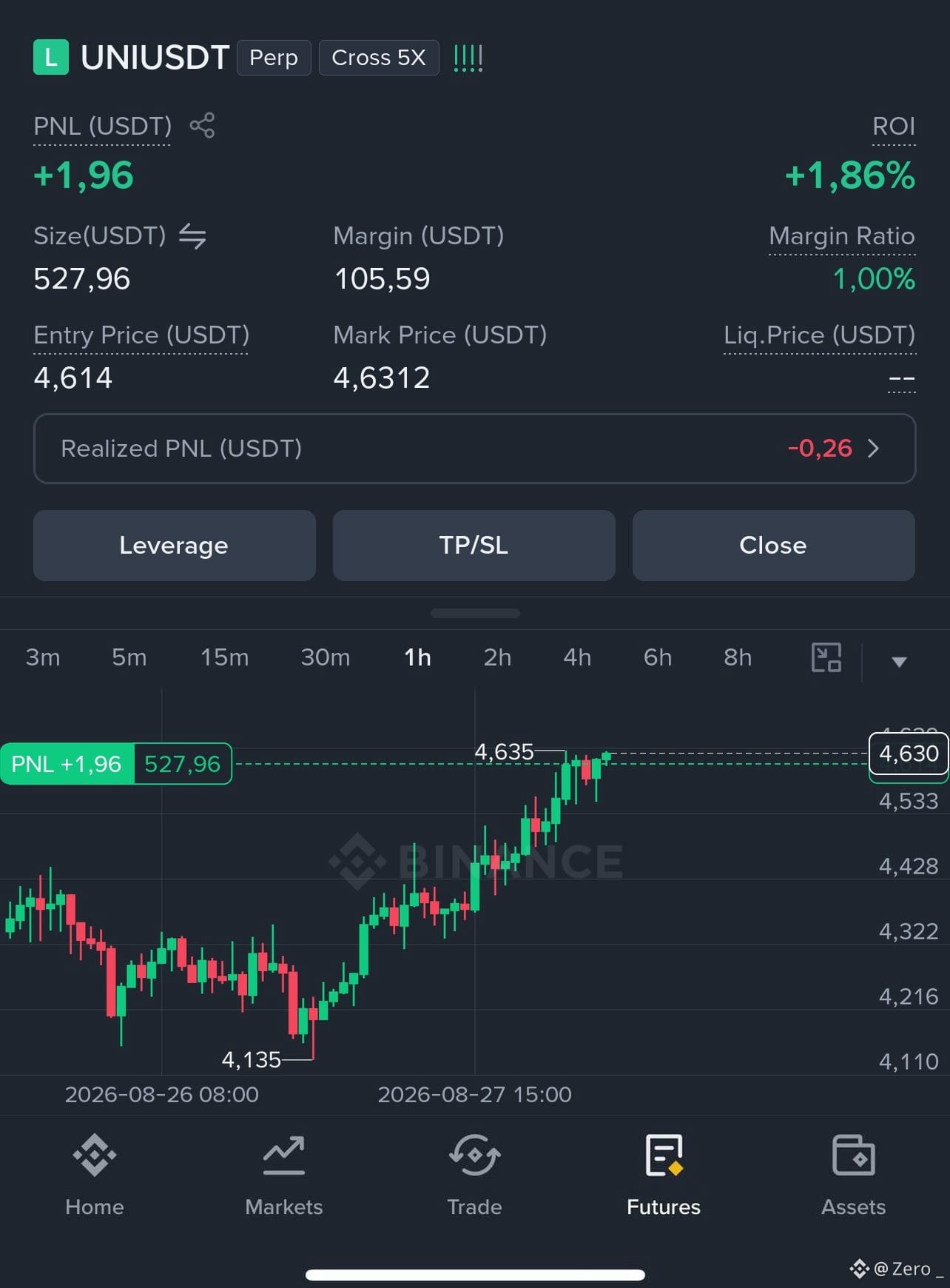This screenshot has height=1288, width=950.
Task: Tap the 4,630 current price tag
Action: [909, 754]
